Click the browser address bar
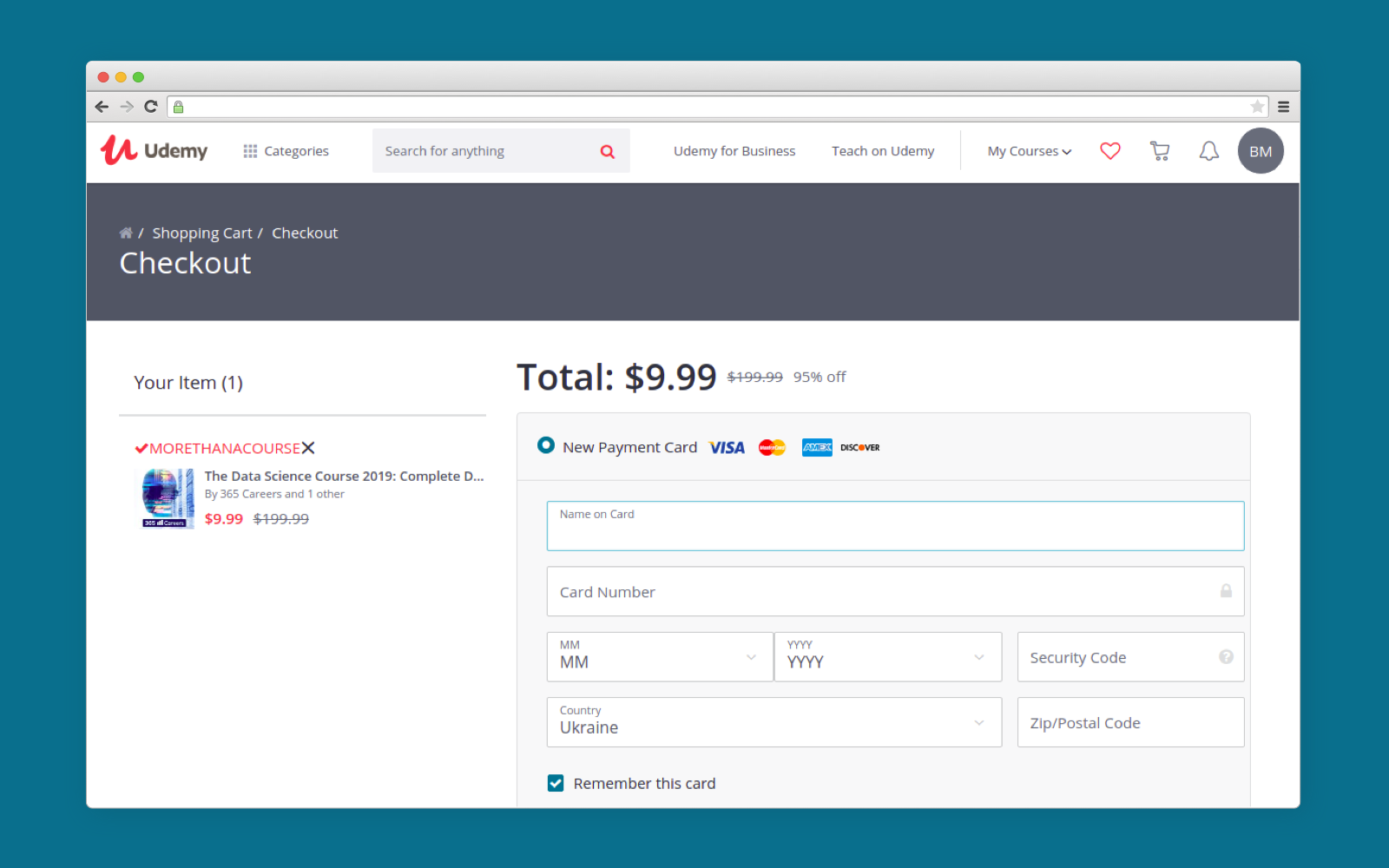This screenshot has width=1389, height=868. (716, 107)
